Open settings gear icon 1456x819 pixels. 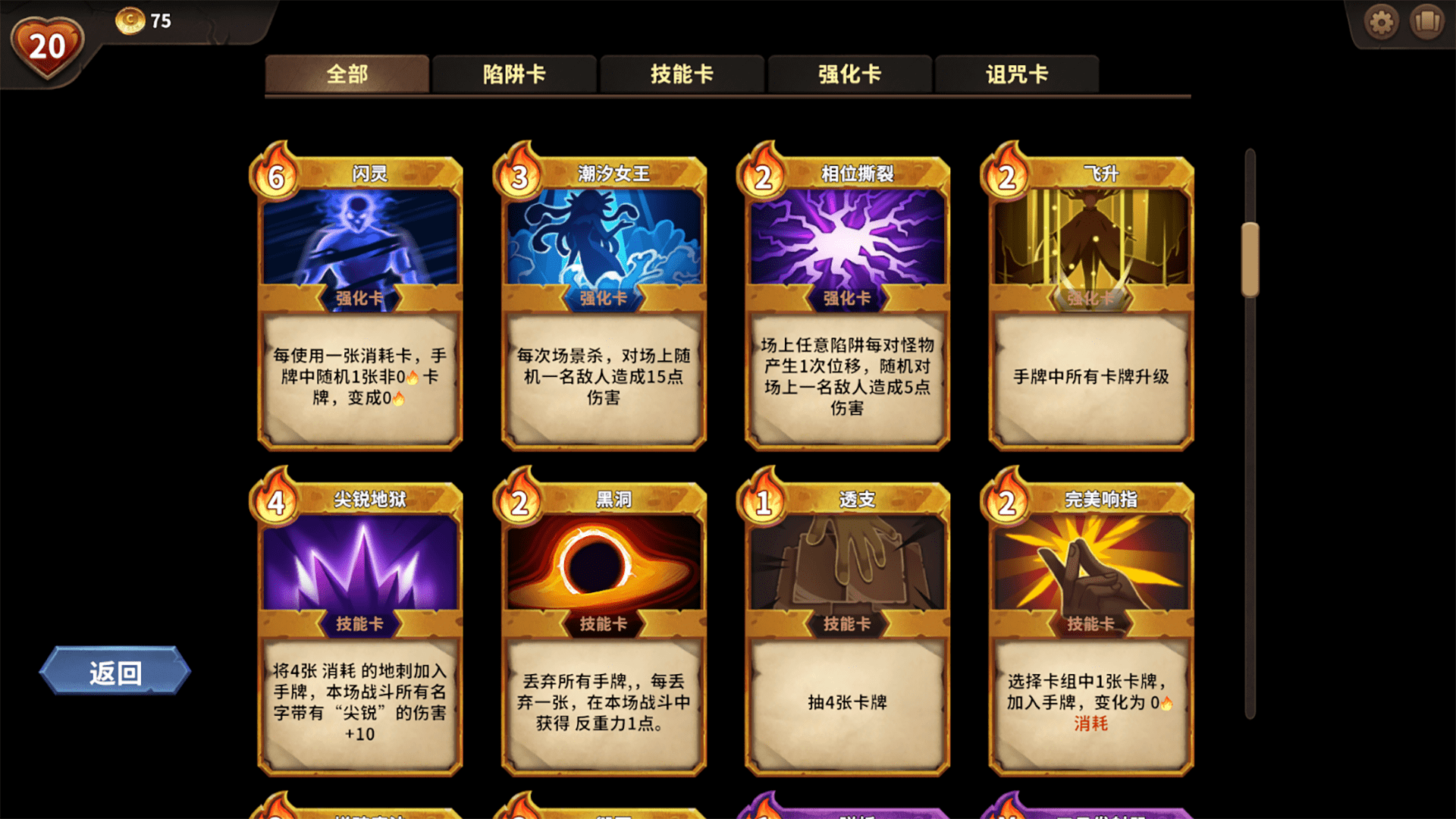1381,22
